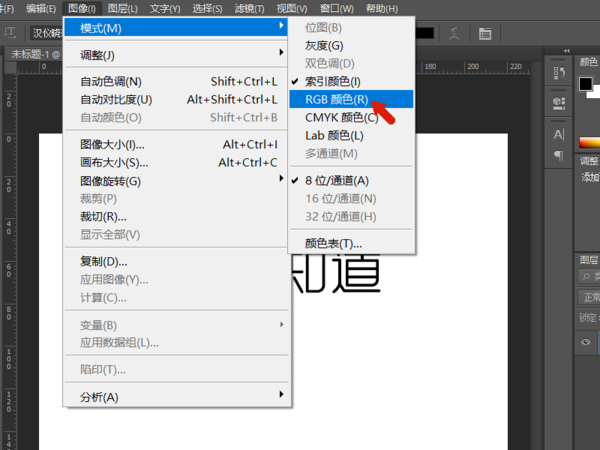
Task: Expand the 分析(A) submenu
Action: tap(176, 397)
